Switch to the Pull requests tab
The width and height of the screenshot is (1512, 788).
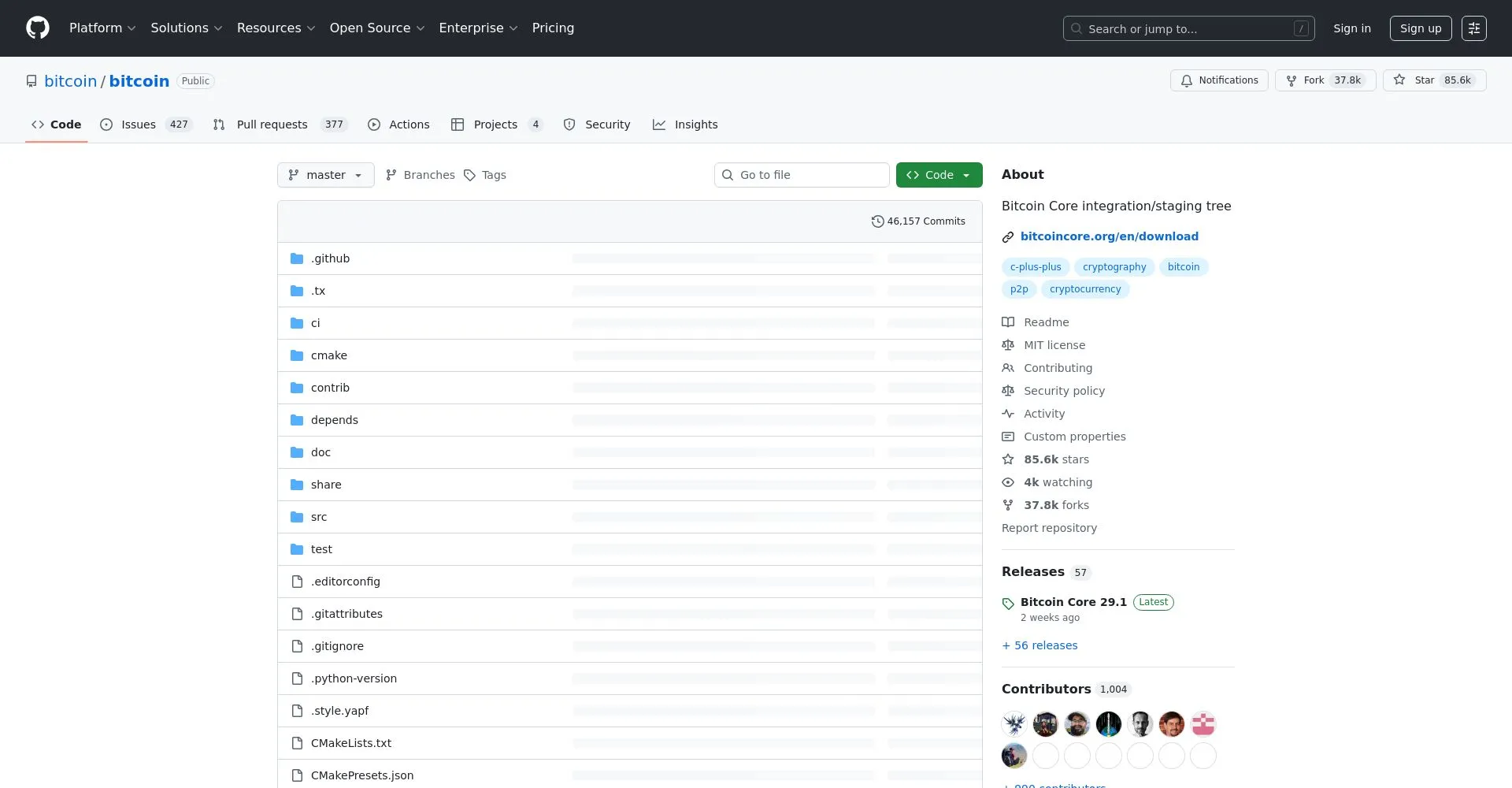tap(280, 125)
